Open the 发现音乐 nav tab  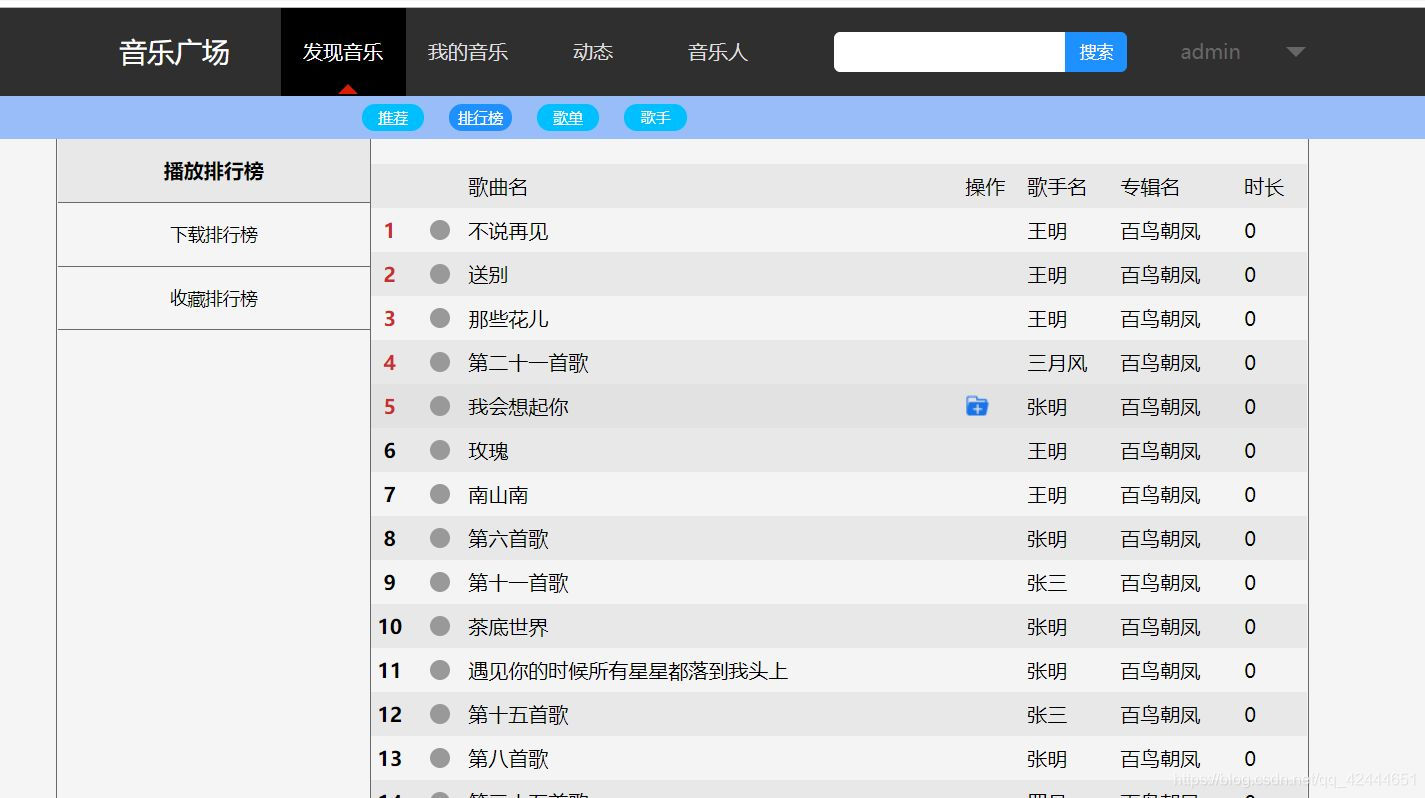(x=343, y=52)
